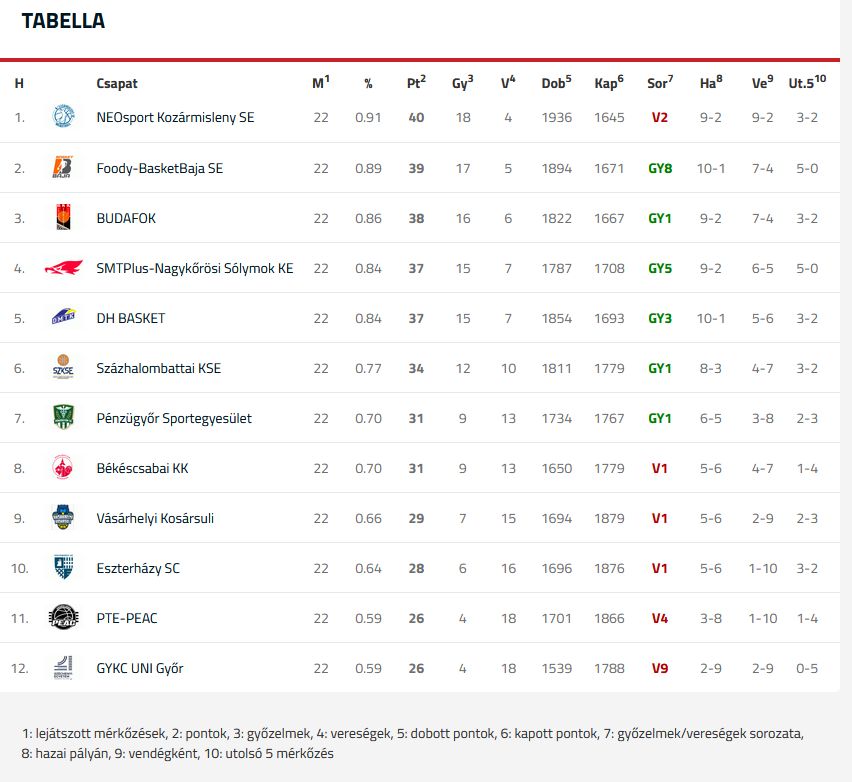This screenshot has height=782, width=852.
Task: Click the PTE-PEAC black basketball logo
Action: (63, 618)
